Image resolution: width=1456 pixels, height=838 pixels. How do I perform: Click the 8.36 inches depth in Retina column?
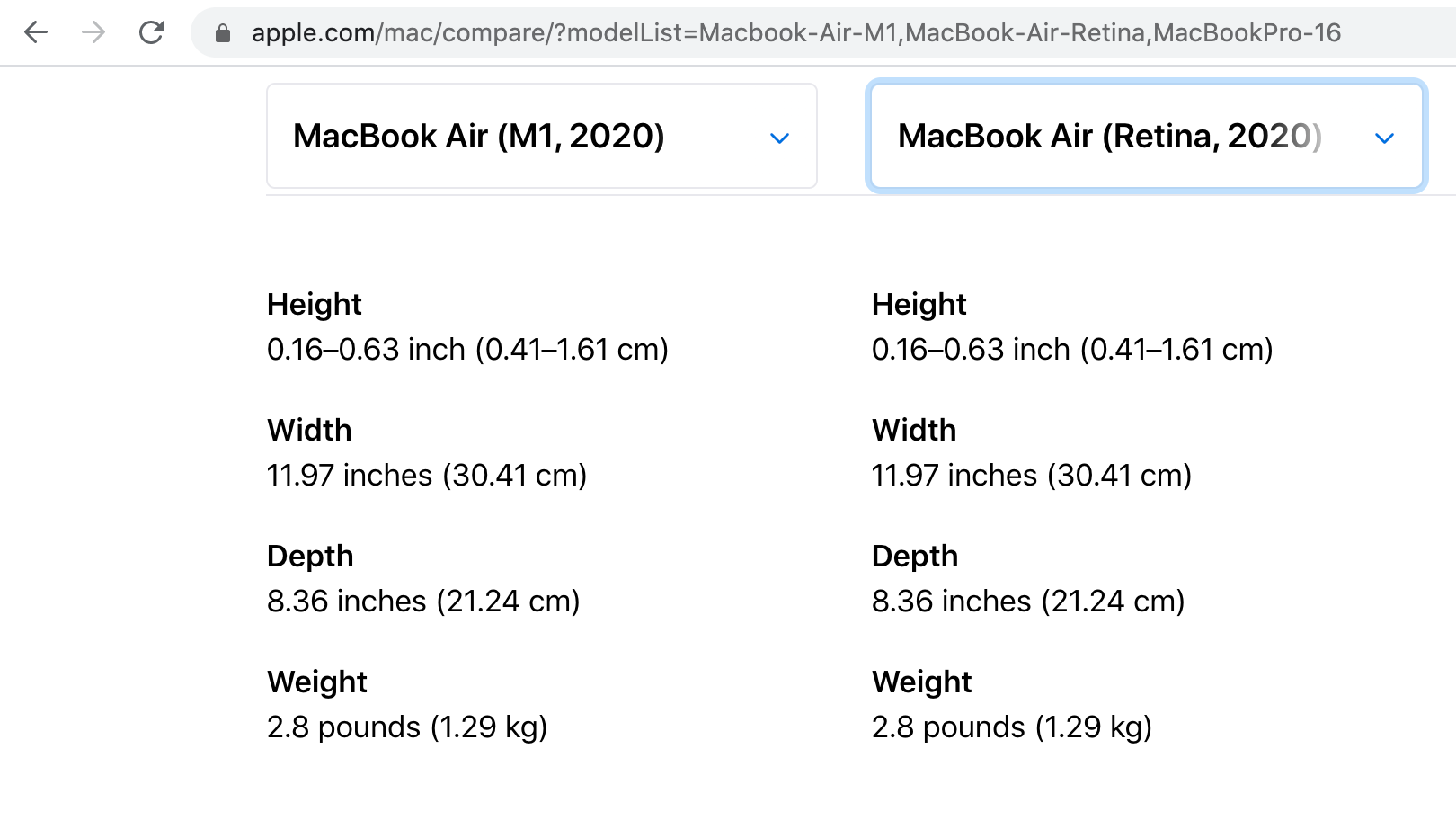1027,602
